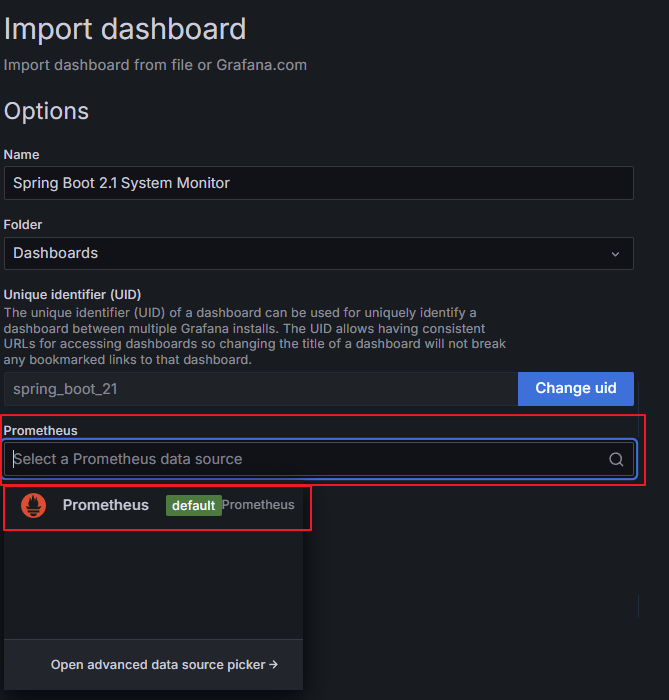Click the gray Prometheus type text in option row
Image resolution: width=669 pixels, height=700 pixels.
point(258,504)
